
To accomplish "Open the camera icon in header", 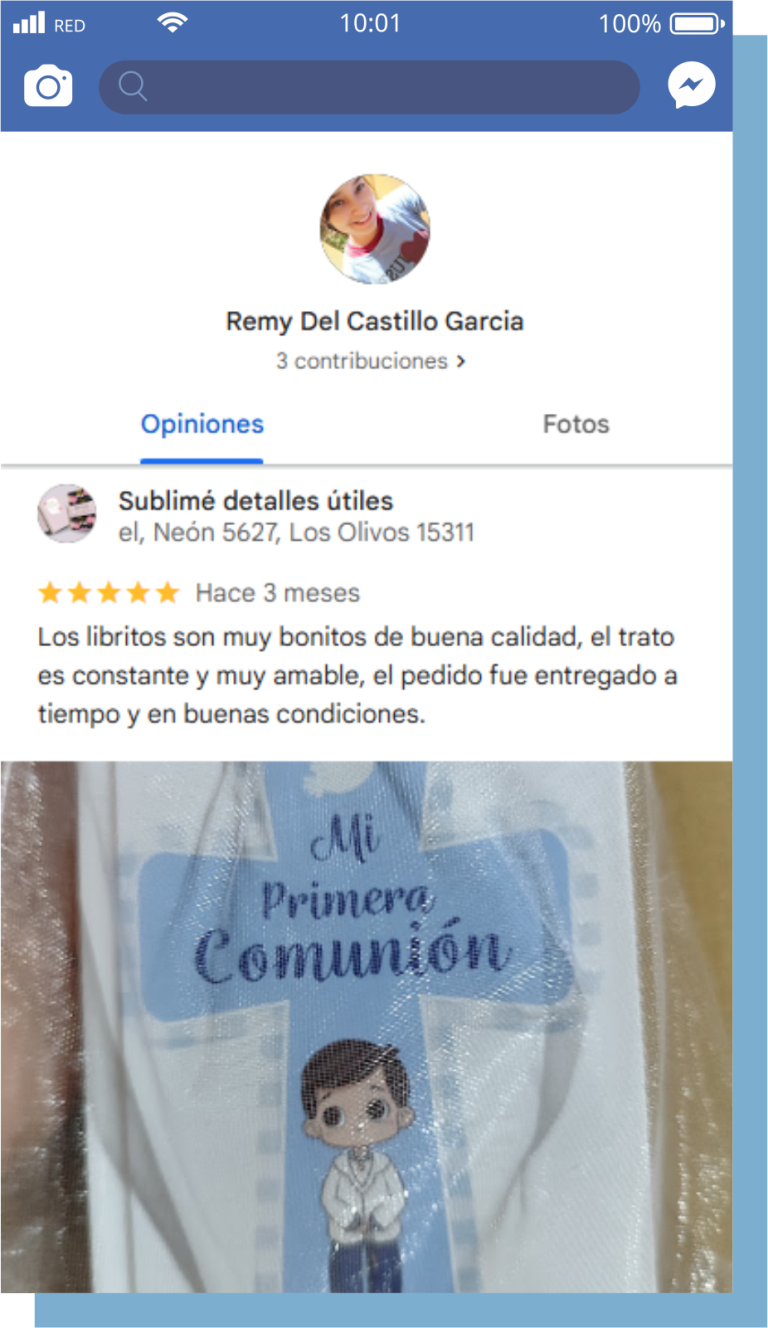I will [x=48, y=87].
